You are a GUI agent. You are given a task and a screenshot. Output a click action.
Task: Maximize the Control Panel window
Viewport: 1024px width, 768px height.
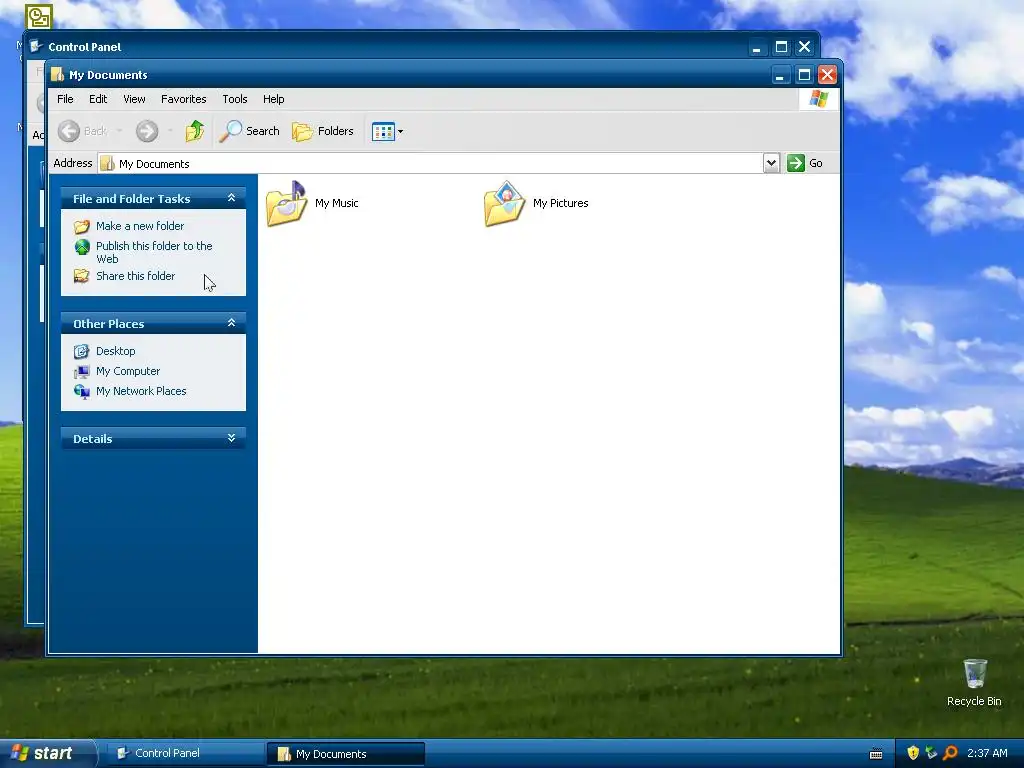click(781, 47)
